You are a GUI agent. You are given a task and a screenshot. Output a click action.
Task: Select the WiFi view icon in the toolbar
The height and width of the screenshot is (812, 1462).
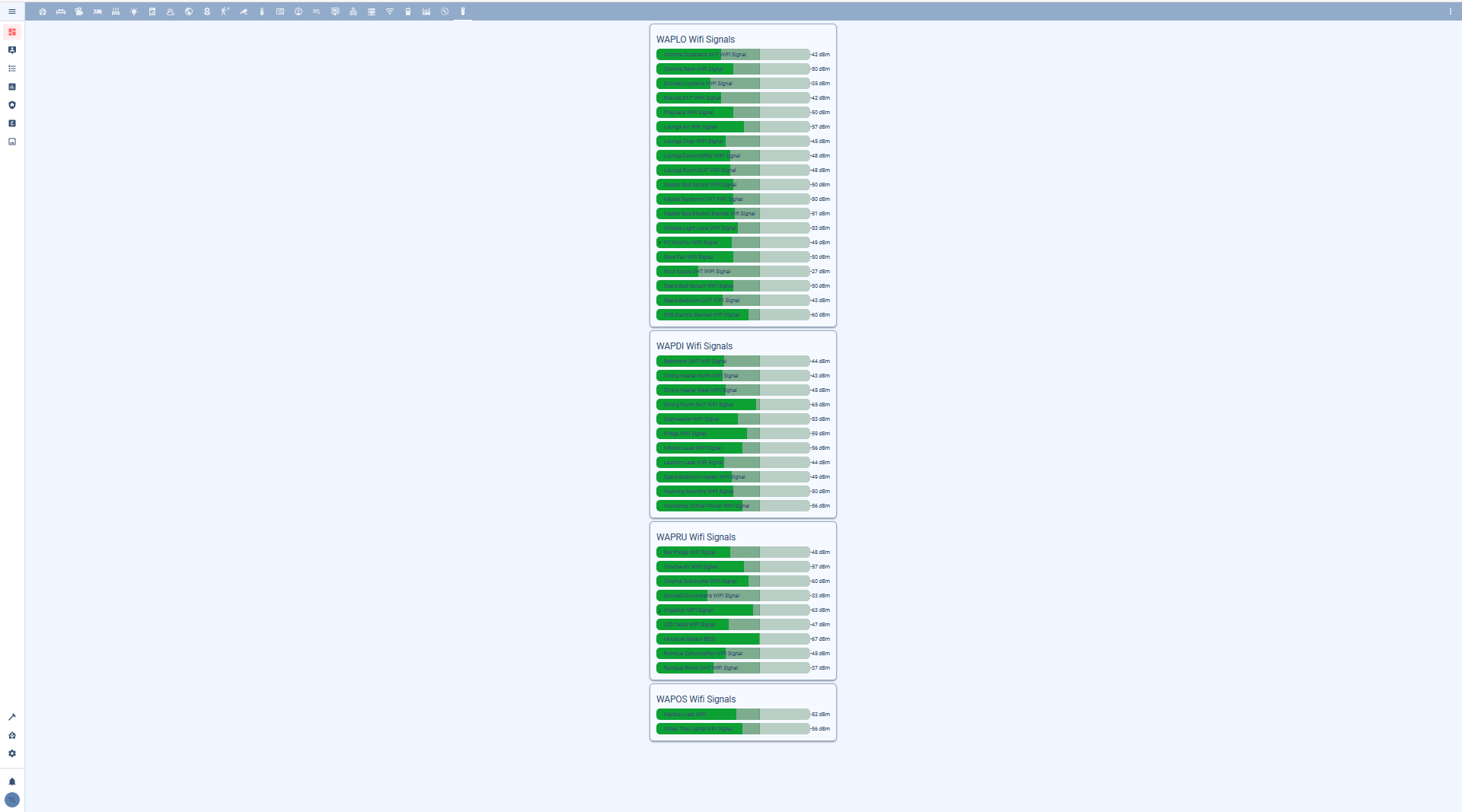[x=390, y=11]
